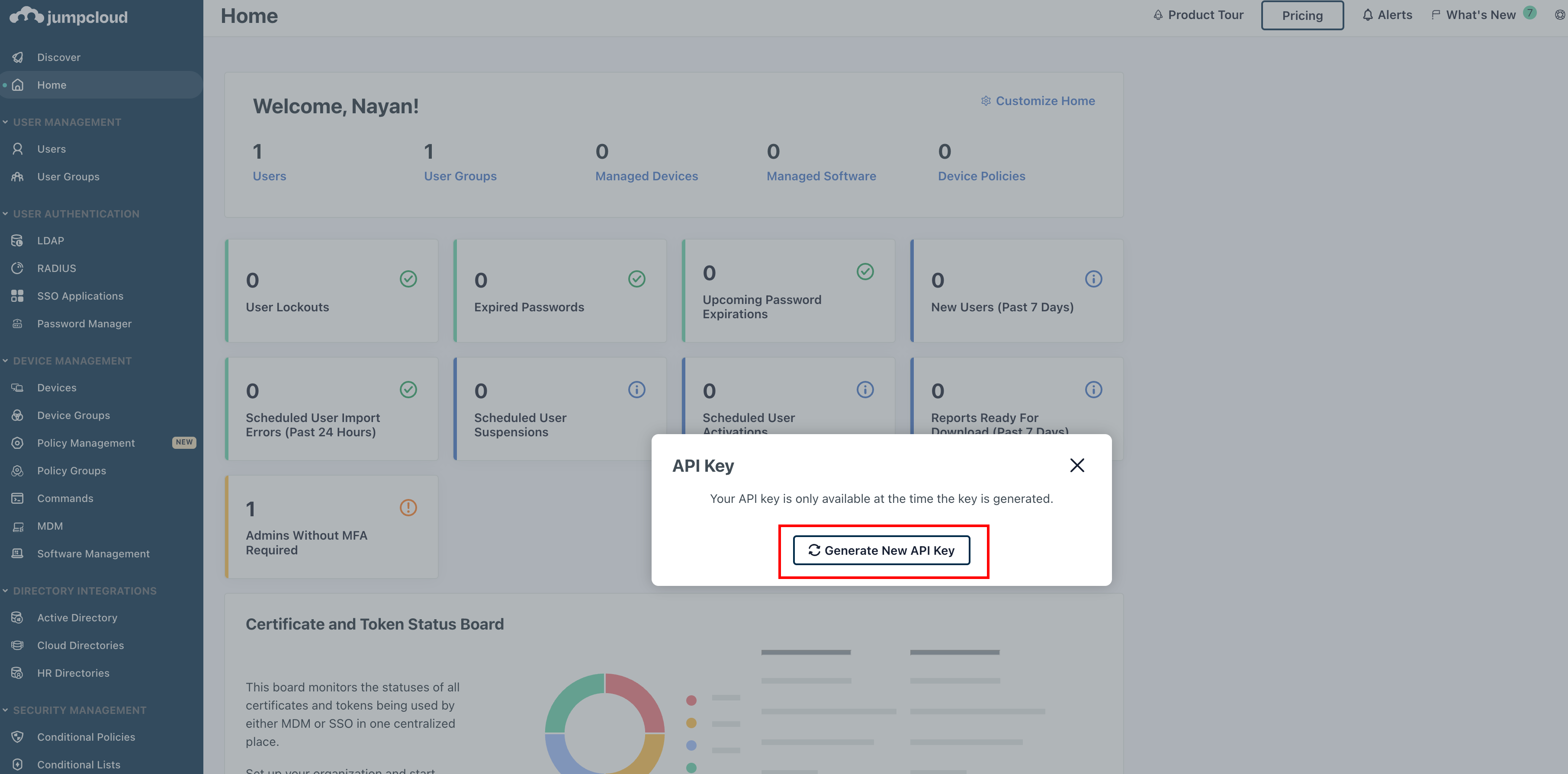Click the JumpCloud logo
Viewport: 1568px width, 774px height.
click(69, 16)
